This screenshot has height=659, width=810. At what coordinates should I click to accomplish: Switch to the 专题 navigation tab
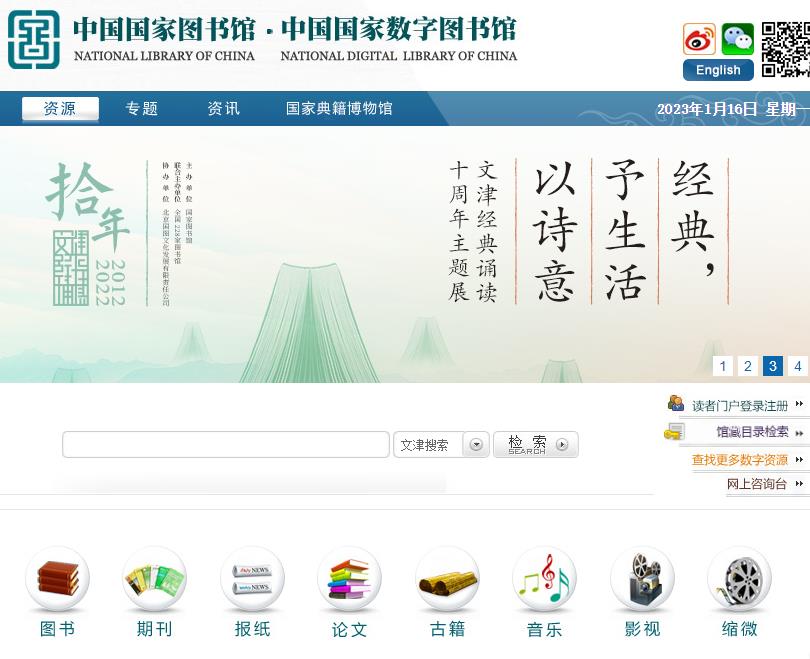pyautogui.click(x=140, y=108)
